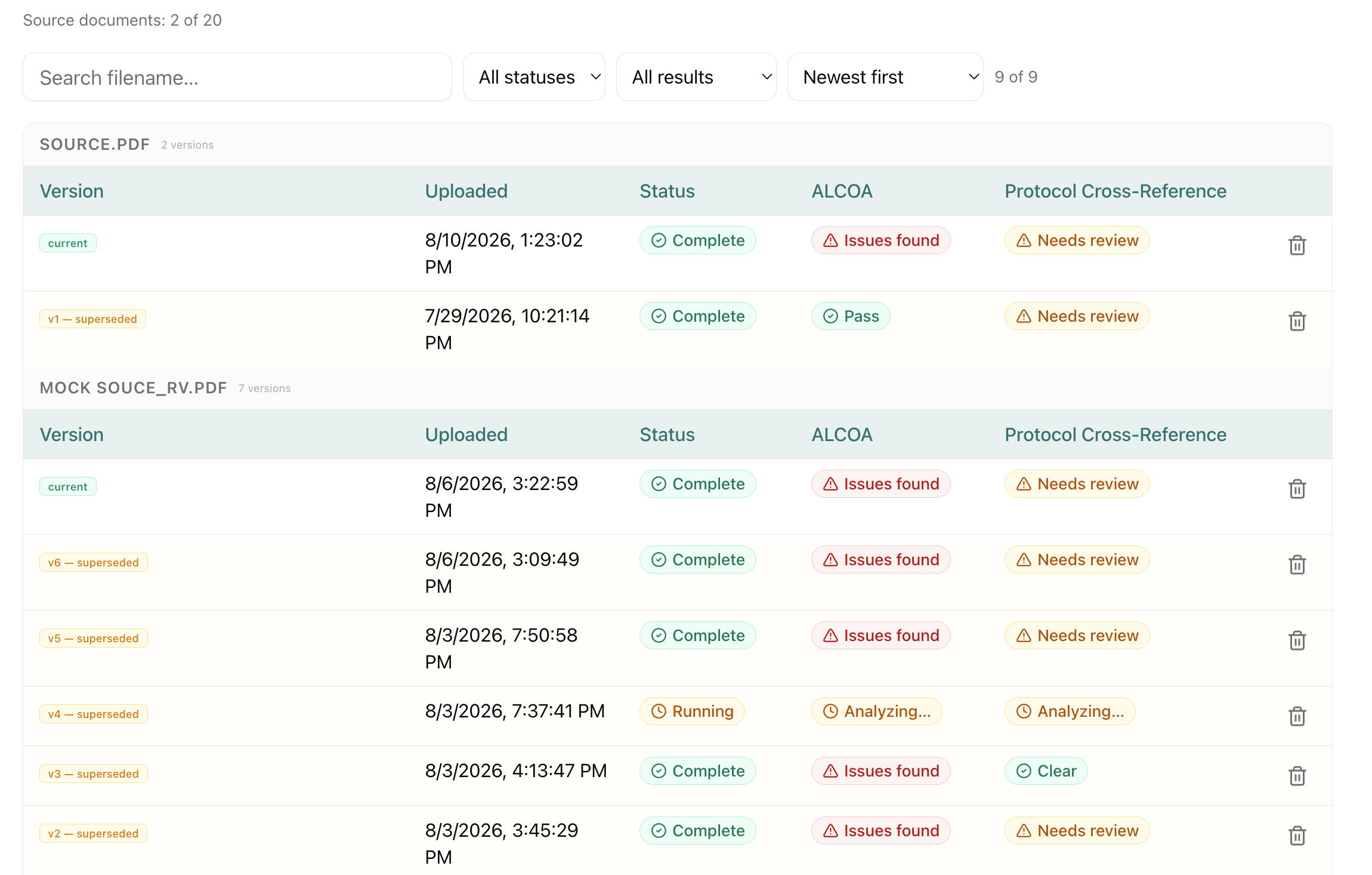This screenshot has height=875, width=1372.
Task: Click Complete status in v2 row
Action: (x=697, y=831)
